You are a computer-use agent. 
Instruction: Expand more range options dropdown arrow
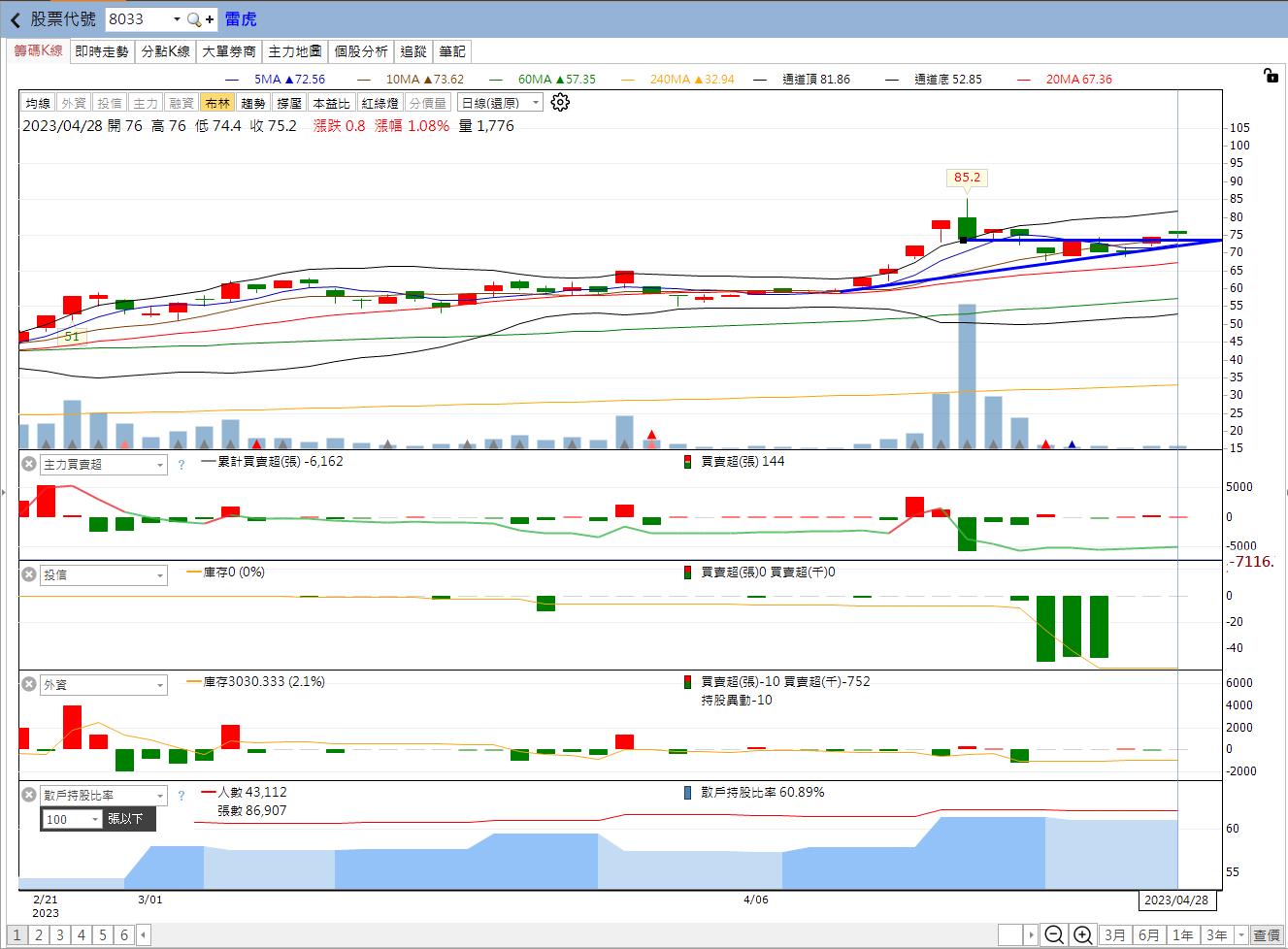(1240, 935)
